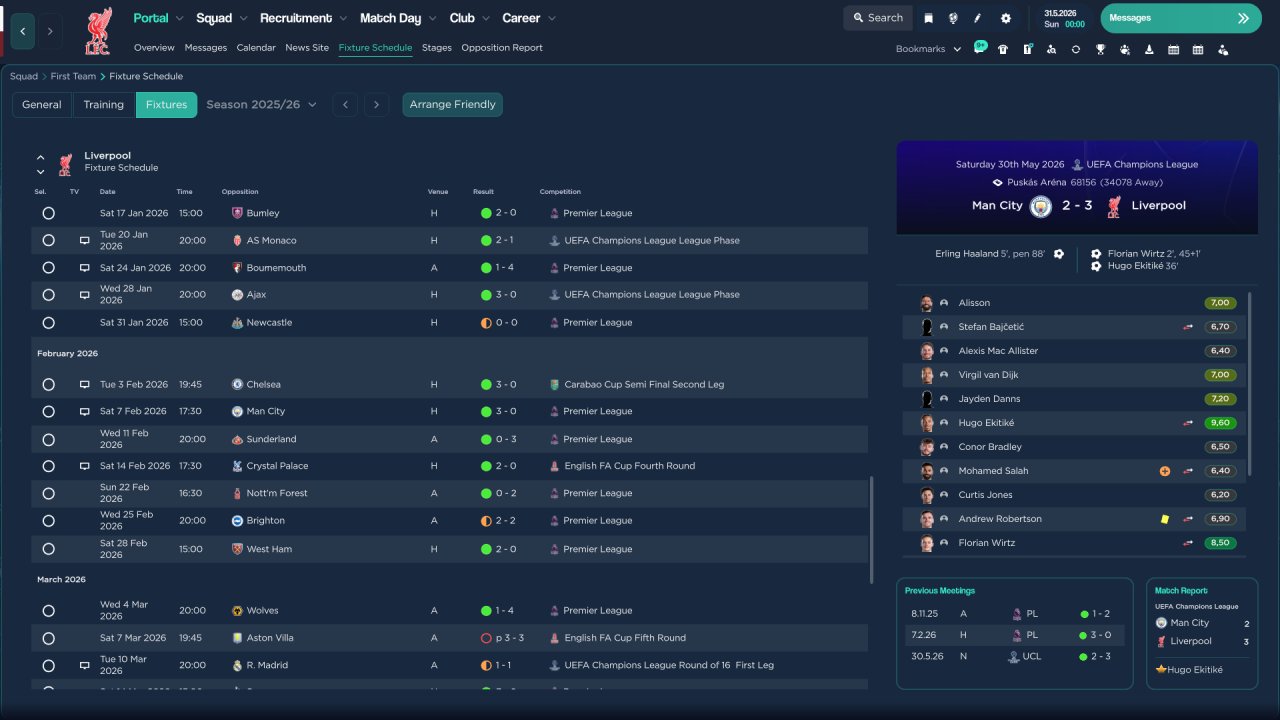Click the Messages continue button
Screen dimensions: 1280x720
[x=1181, y=18]
